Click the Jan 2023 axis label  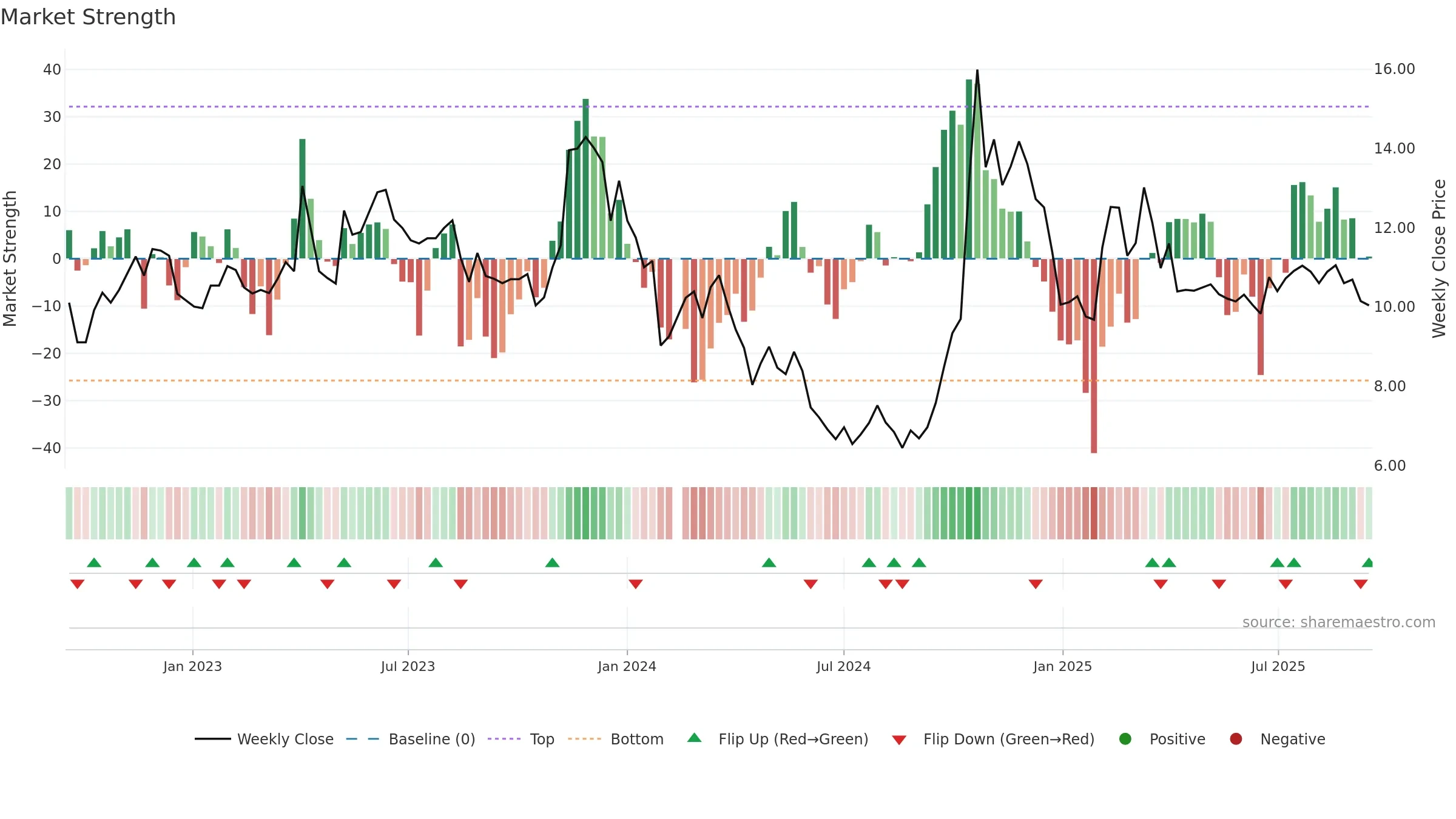tap(192, 666)
